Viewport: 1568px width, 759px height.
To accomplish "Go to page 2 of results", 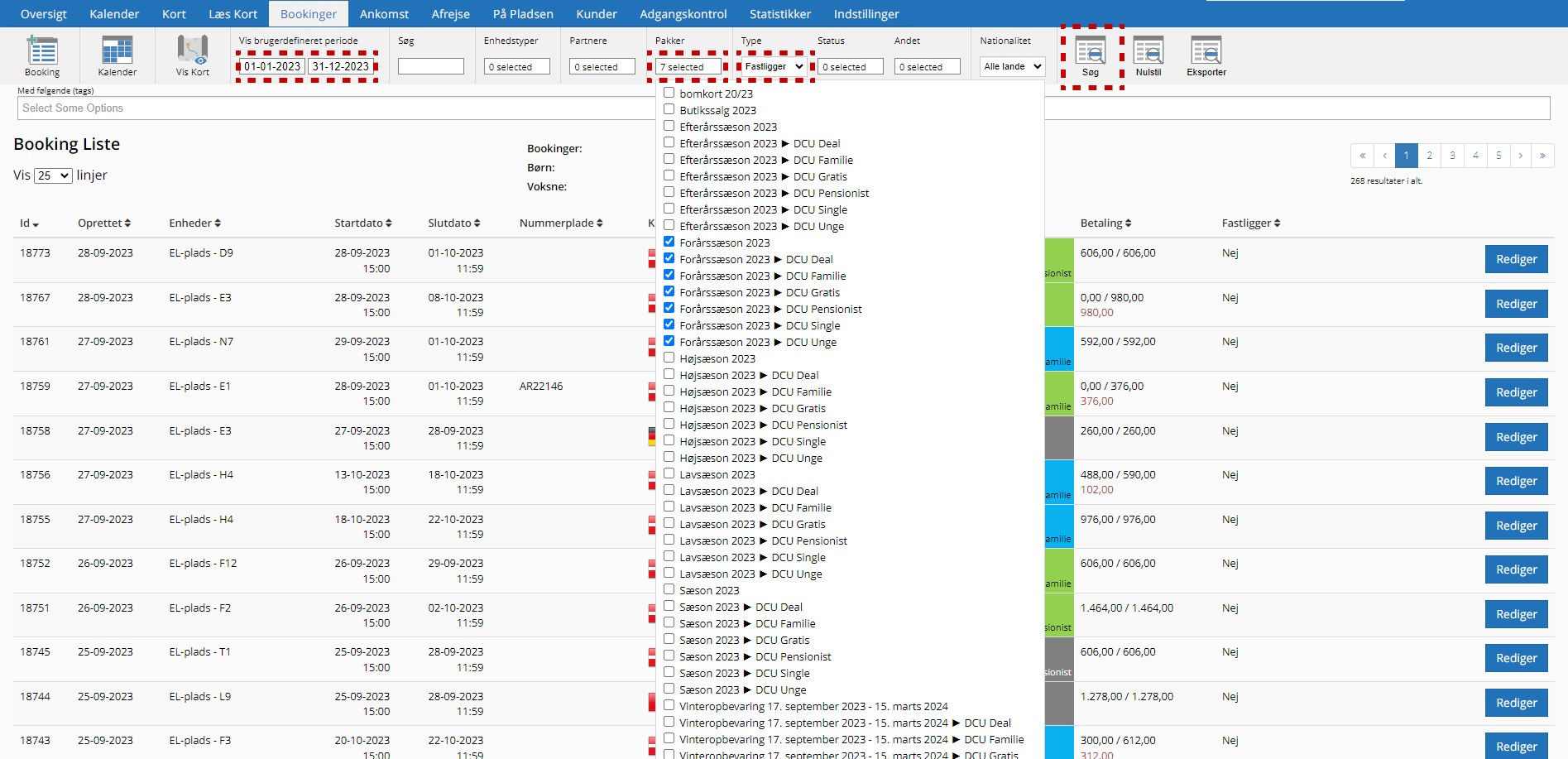I will pyautogui.click(x=1429, y=156).
